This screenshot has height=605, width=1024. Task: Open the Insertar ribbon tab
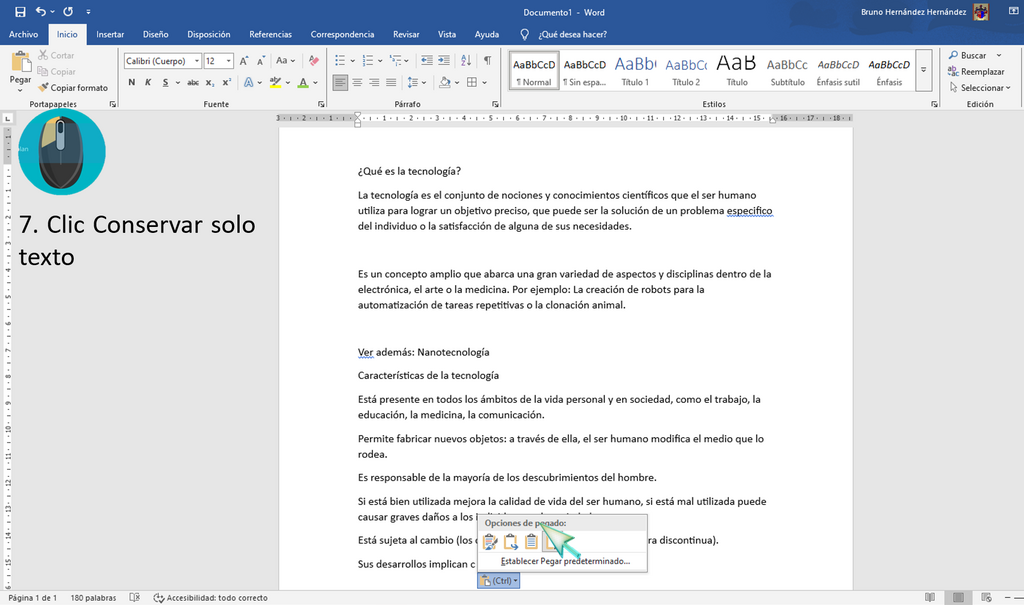[x=110, y=35]
